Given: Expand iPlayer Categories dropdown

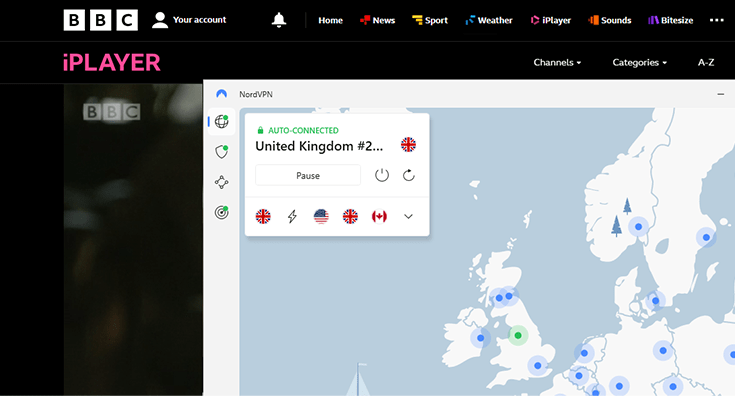Looking at the screenshot, I should pyautogui.click(x=639, y=62).
